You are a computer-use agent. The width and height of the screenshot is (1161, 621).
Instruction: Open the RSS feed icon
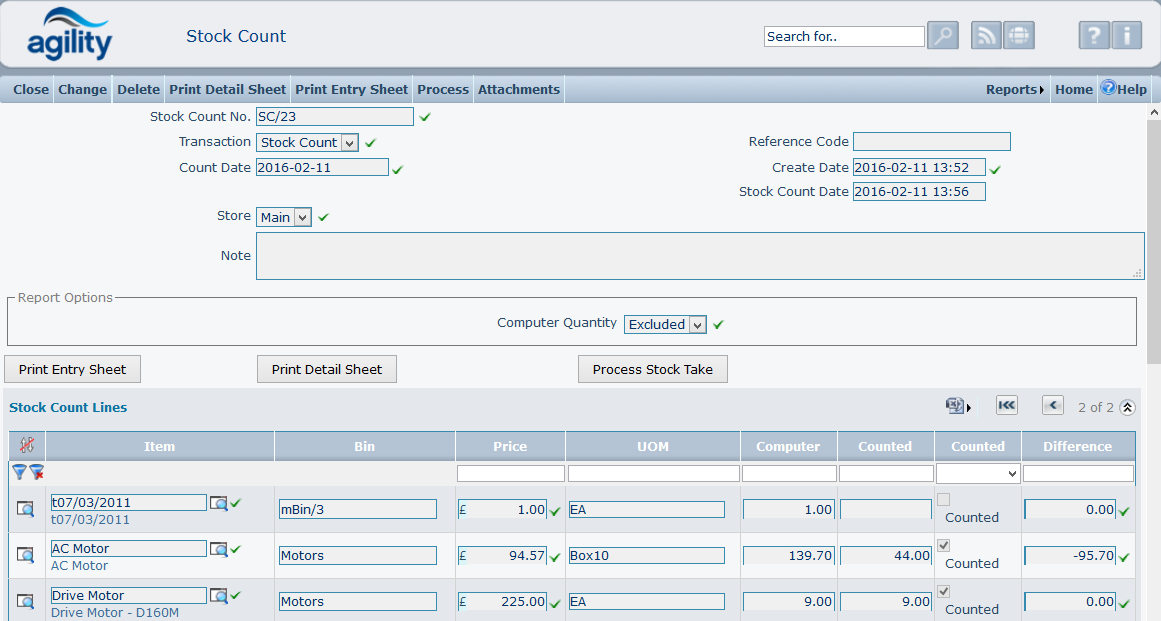point(987,36)
